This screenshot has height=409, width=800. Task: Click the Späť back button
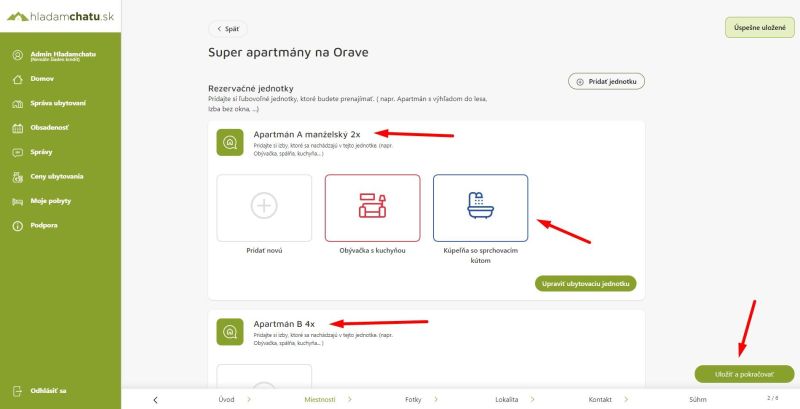(228, 29)
